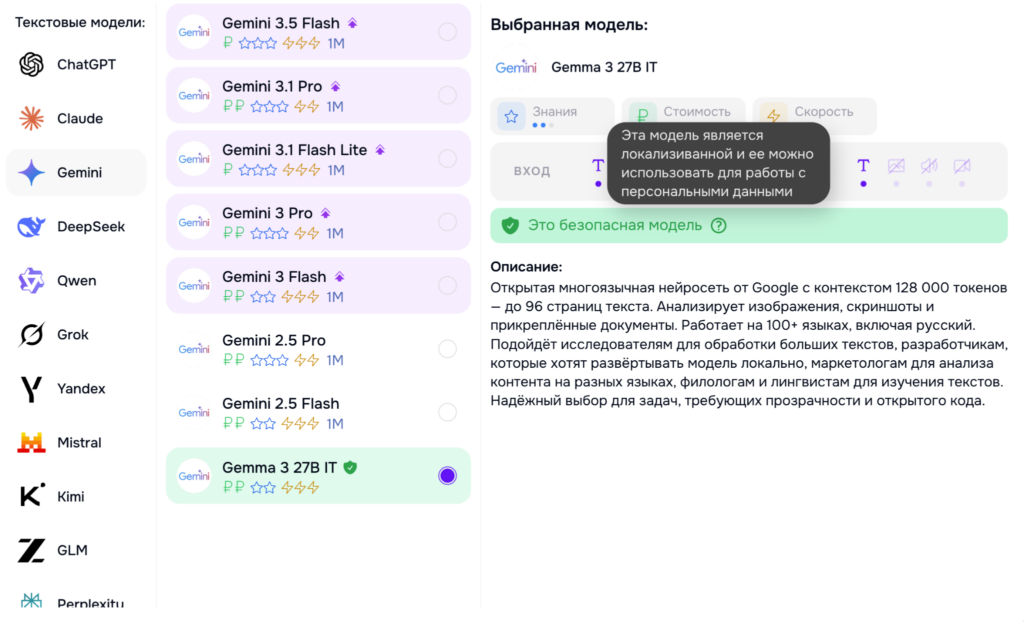
Task: Click the premium badge next to Gemini 3 Pro
Action: (x=326, y=214)
